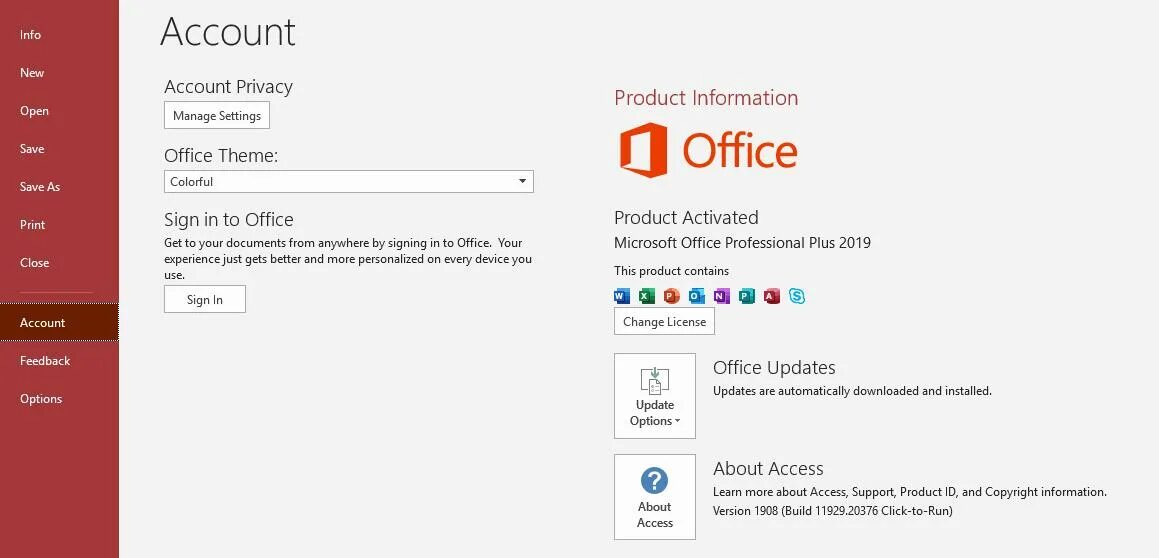Click the Access product icon
This screenshot has width=1159, height=558.
(772, 296)
